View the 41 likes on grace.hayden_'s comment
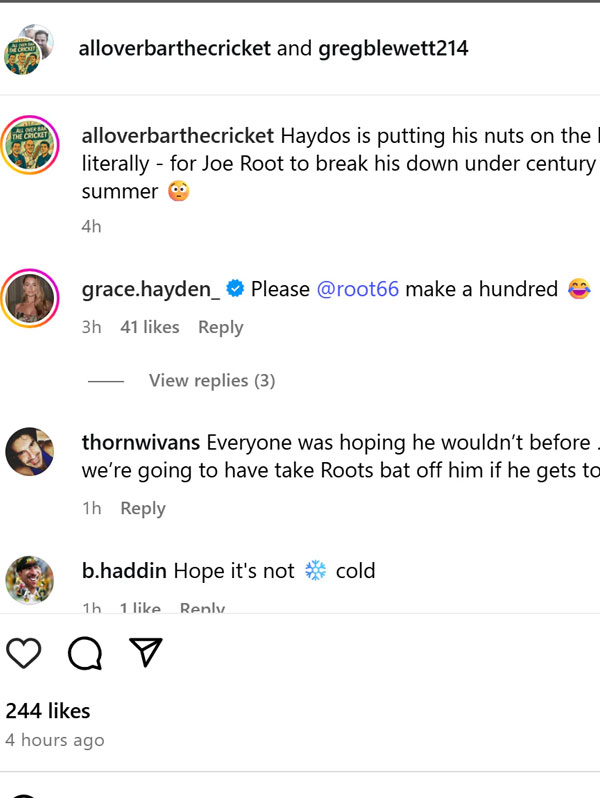600x800 pixels. (150, 327)
